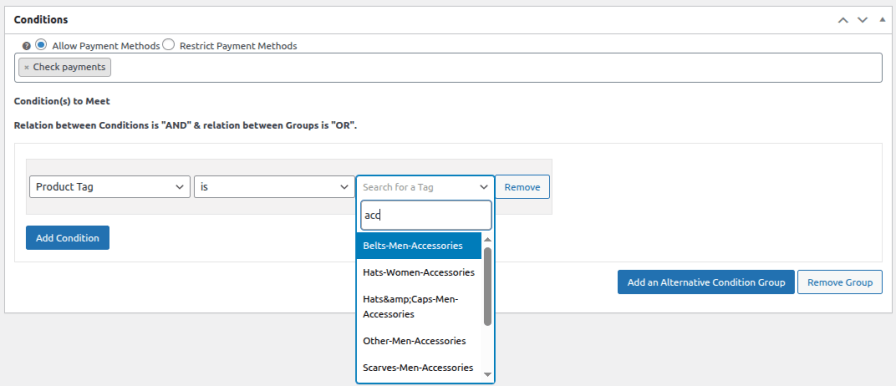Open the Product Tag condition dropdown

coord(110,187)
